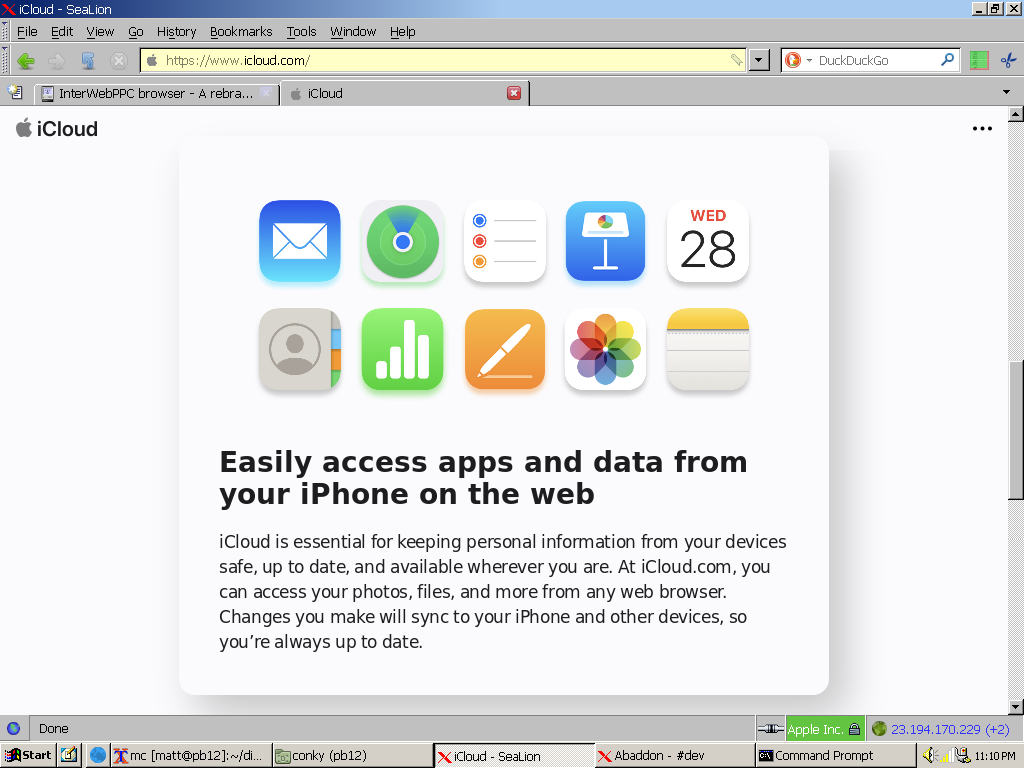Click the globe icon beside the IP address
The width and height of the screenshot is (1024, 768).
pos(879,728)
